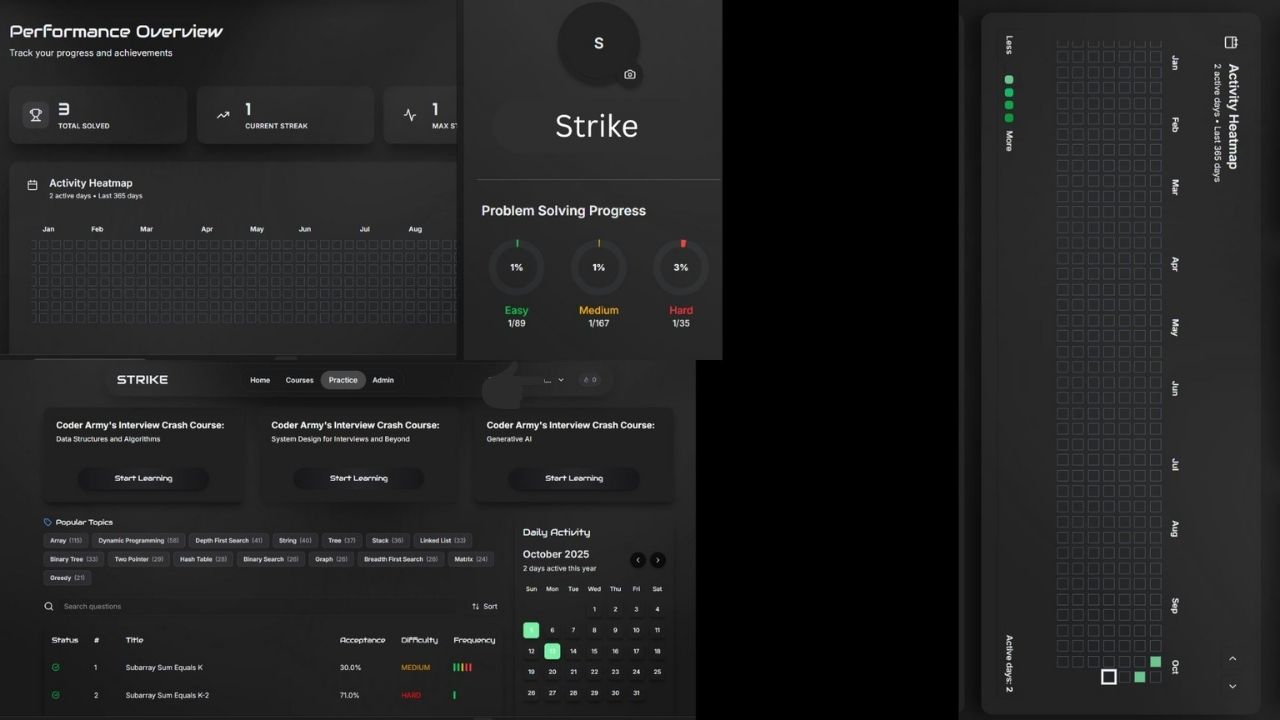Click the camera icon on the profile avatar
Viewport: 1280px width, 720px height.
pyautogui.click(x=629, y=75)
